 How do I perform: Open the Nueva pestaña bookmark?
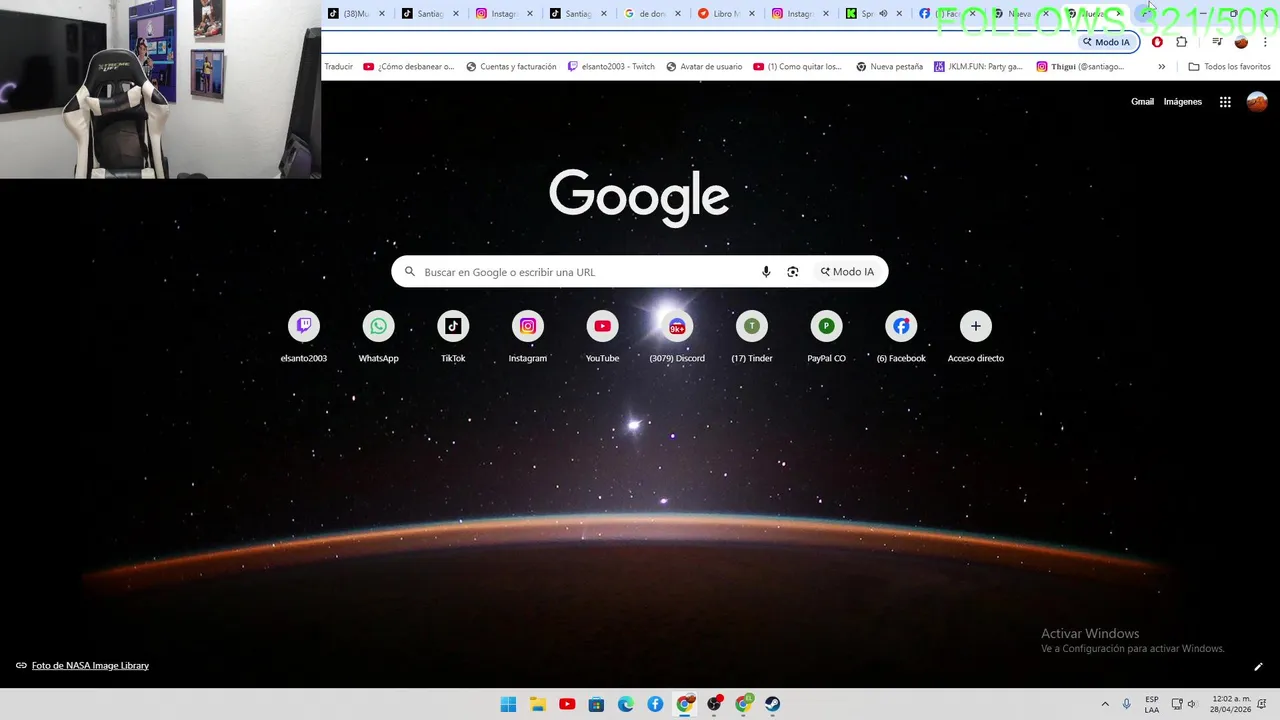[x=889, y=67]
